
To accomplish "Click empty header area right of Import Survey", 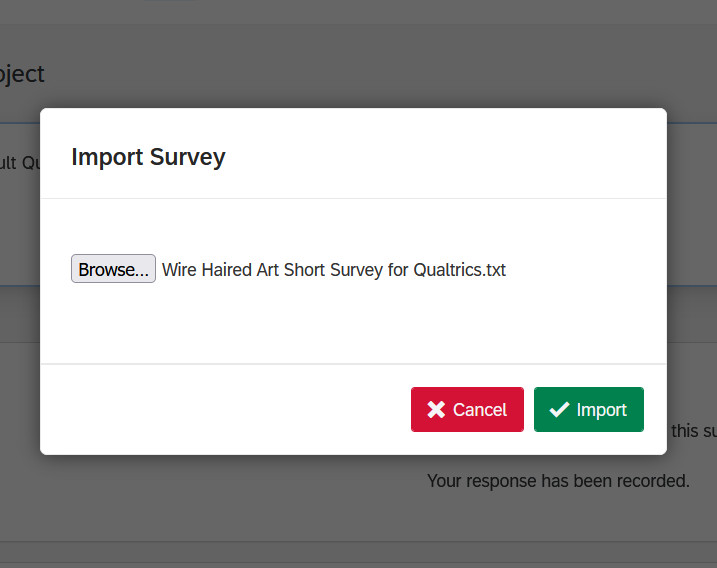I will pos(450,157).
